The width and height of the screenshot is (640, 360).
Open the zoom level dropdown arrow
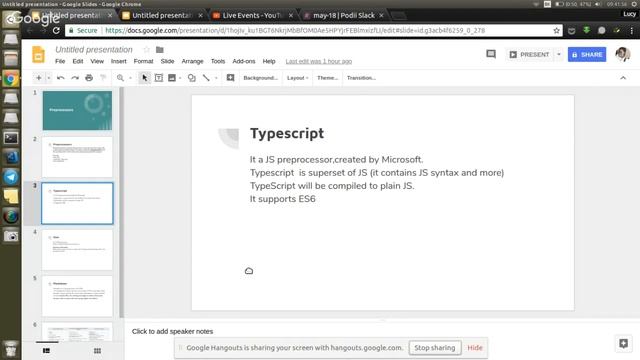[x=131, y=78]
